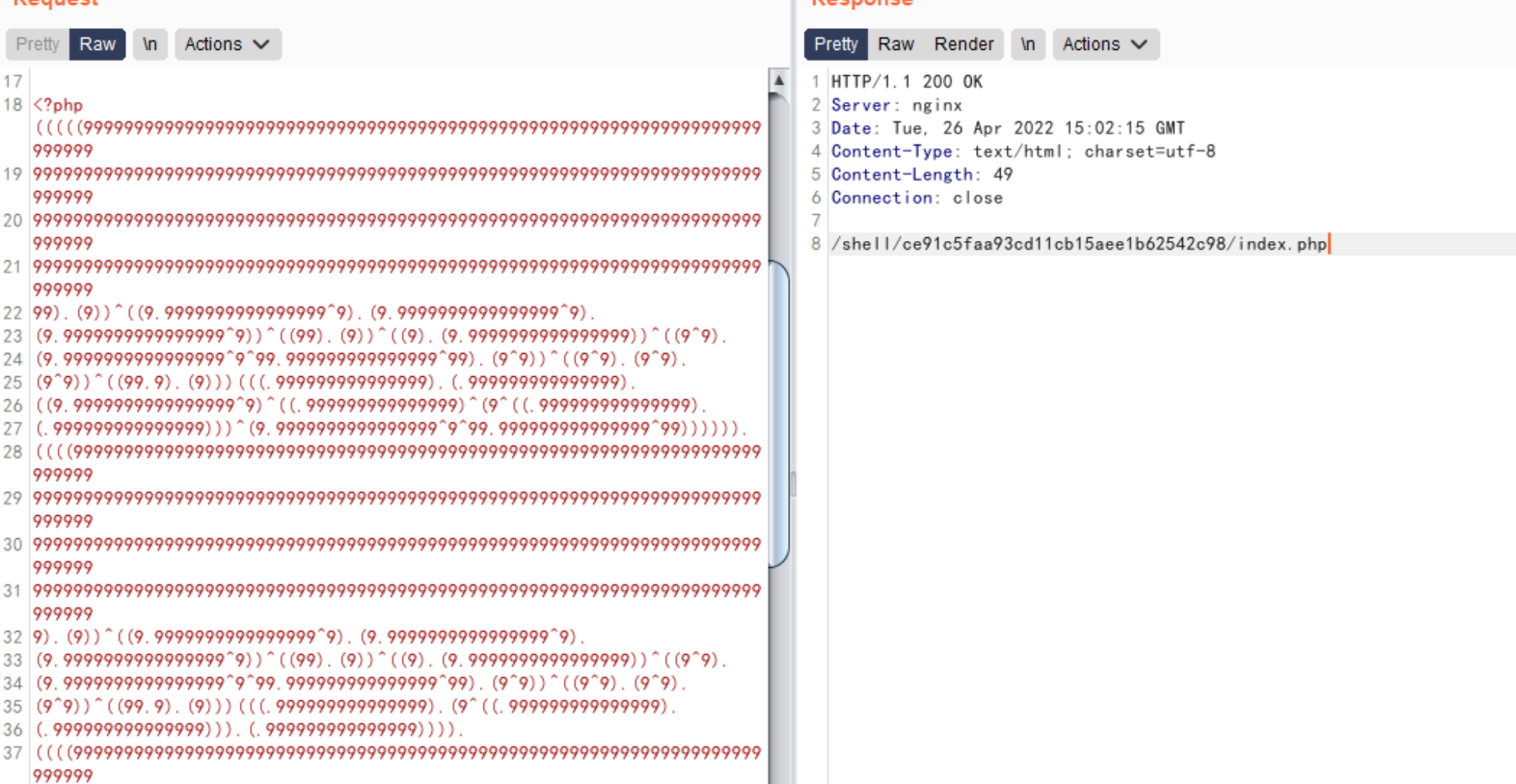Open the Render tab in Response panel
Image resolution: width=1516 pixels, height=784 pixels.
[x=963, y=44]
